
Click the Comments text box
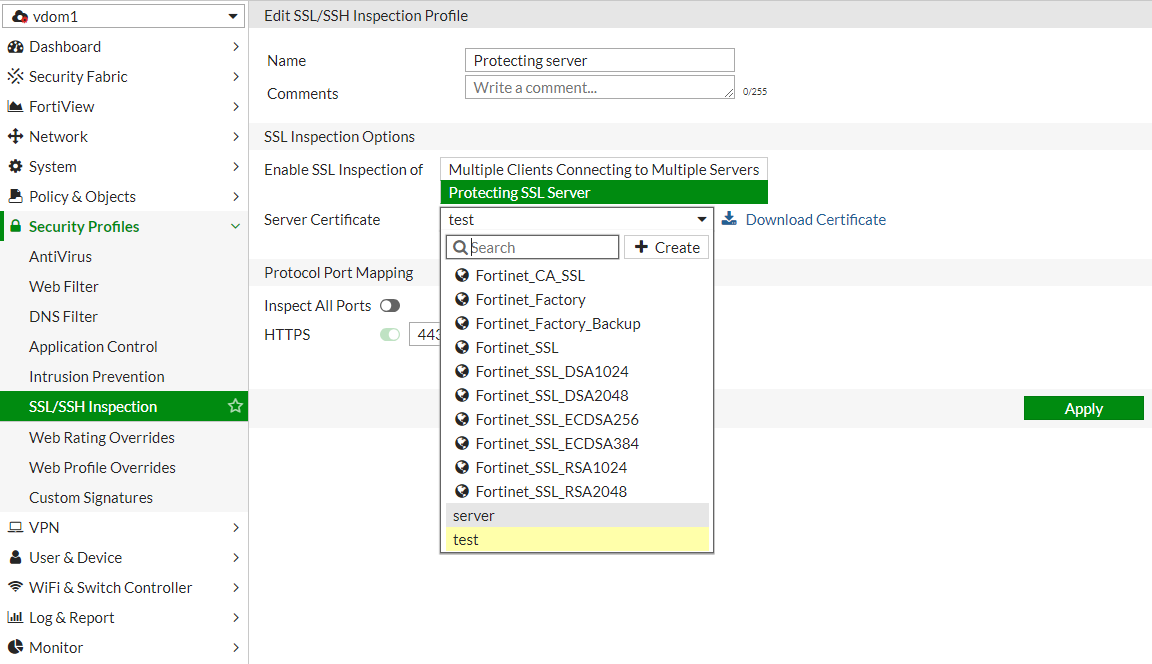click(x=599, y=88)
